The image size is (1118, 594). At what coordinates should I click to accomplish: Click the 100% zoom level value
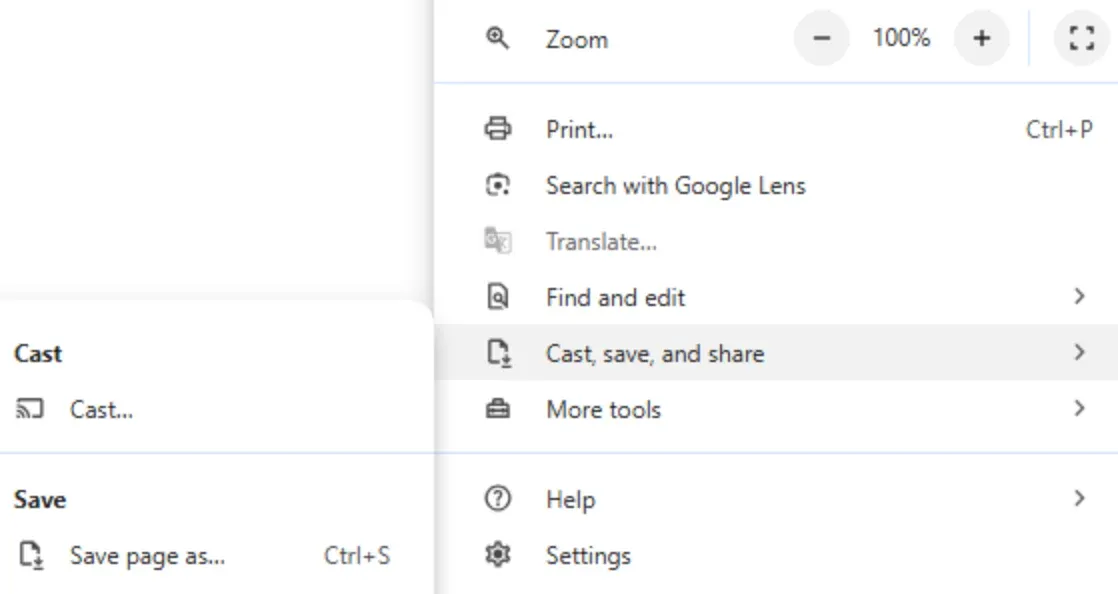point(901,39)
